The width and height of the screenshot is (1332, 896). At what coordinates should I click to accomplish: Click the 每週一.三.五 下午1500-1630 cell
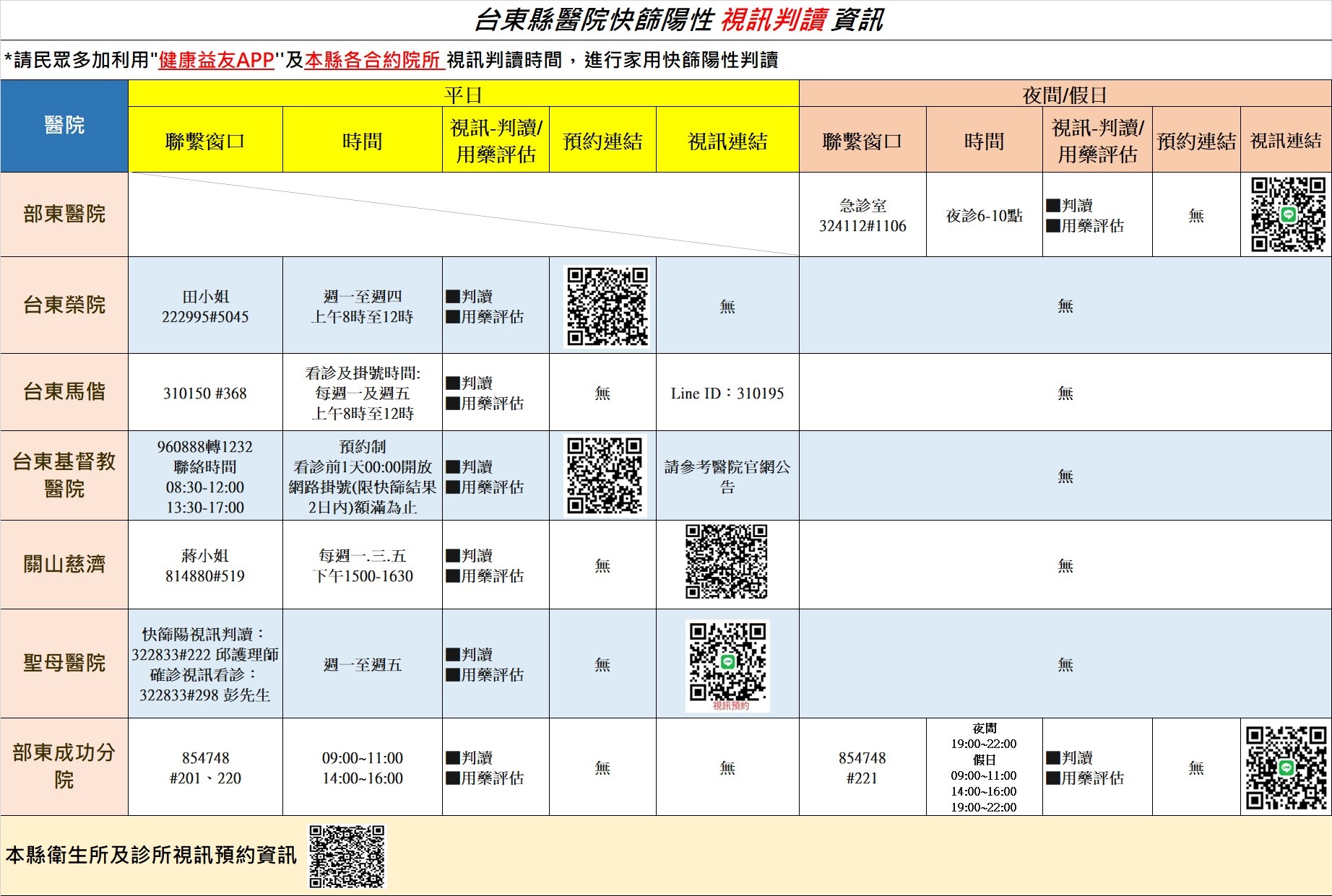tap(363, 565)
